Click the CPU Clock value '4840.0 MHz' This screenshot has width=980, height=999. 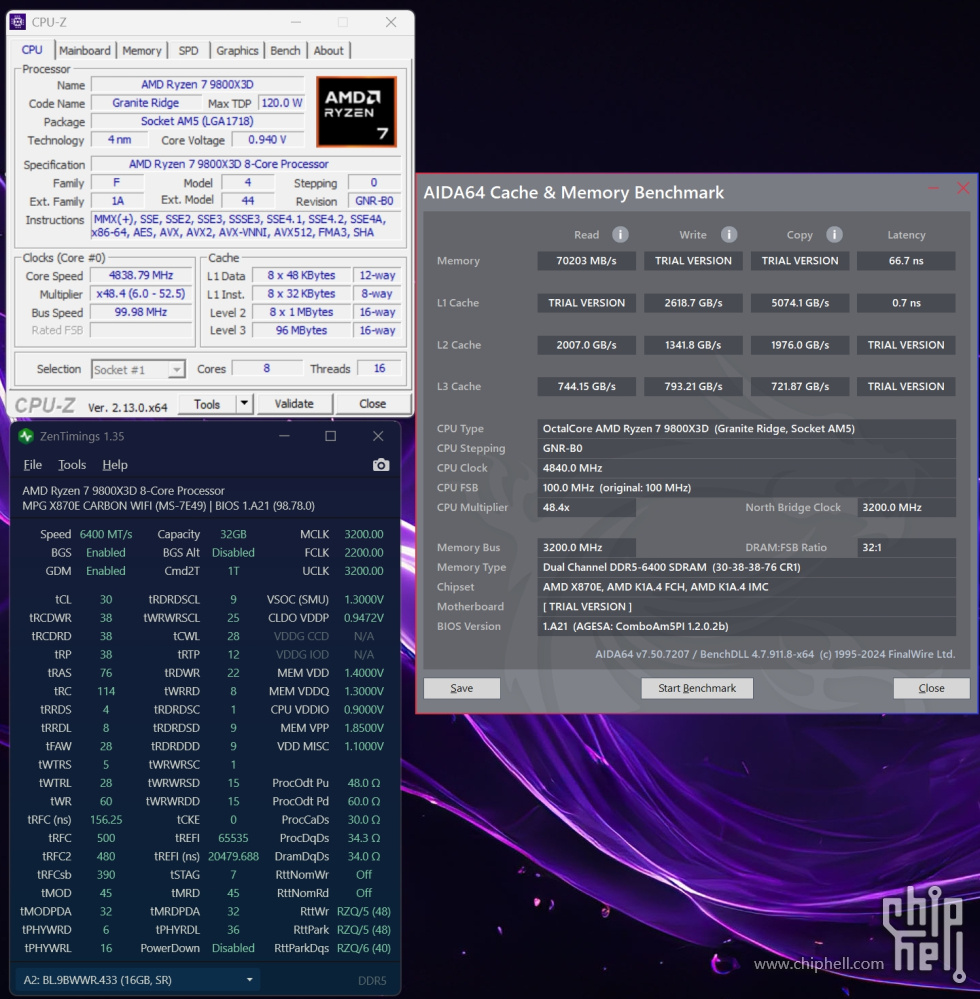point(747,468)
